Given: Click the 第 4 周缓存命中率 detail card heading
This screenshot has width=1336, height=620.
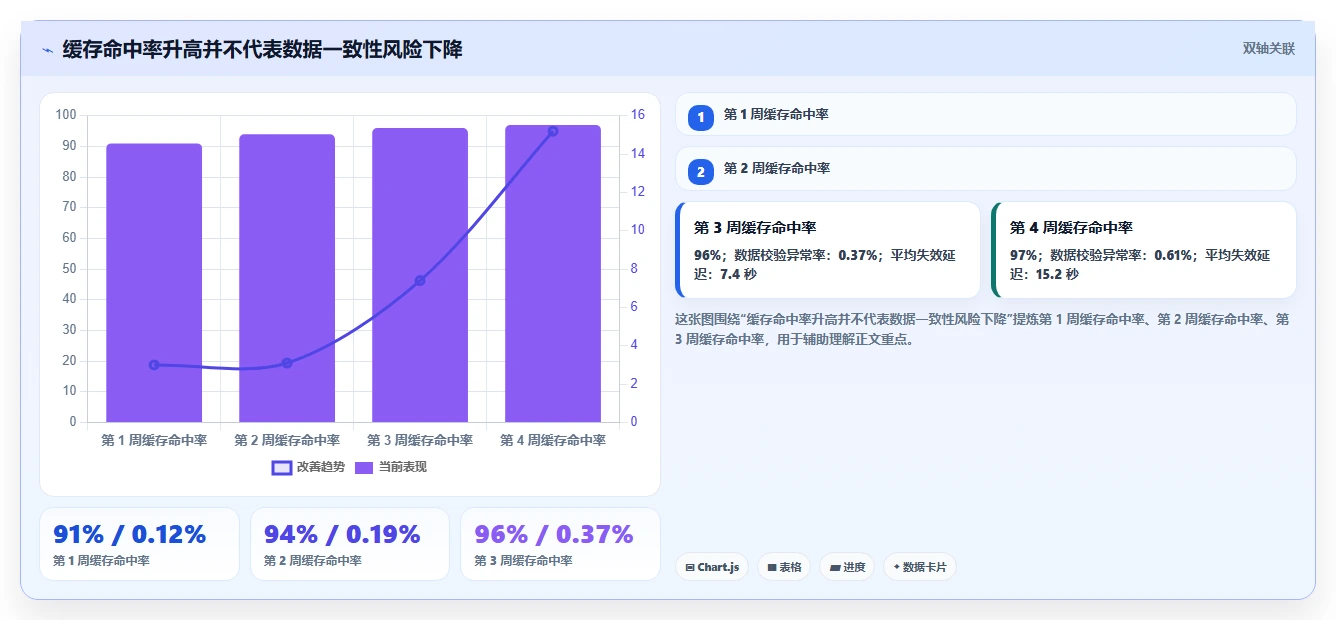Looking at the screenshot, I should [x=1071, y=228].
